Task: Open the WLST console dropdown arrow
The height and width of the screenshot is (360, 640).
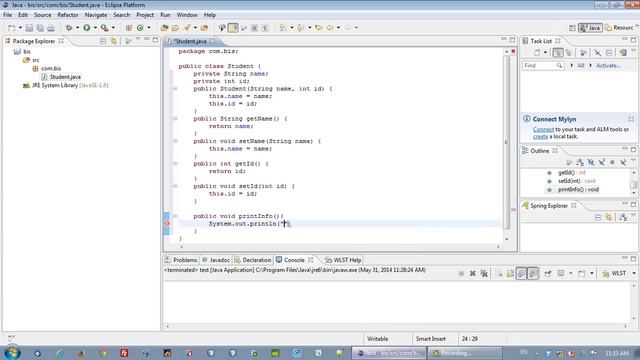Action: coord(634,273)
